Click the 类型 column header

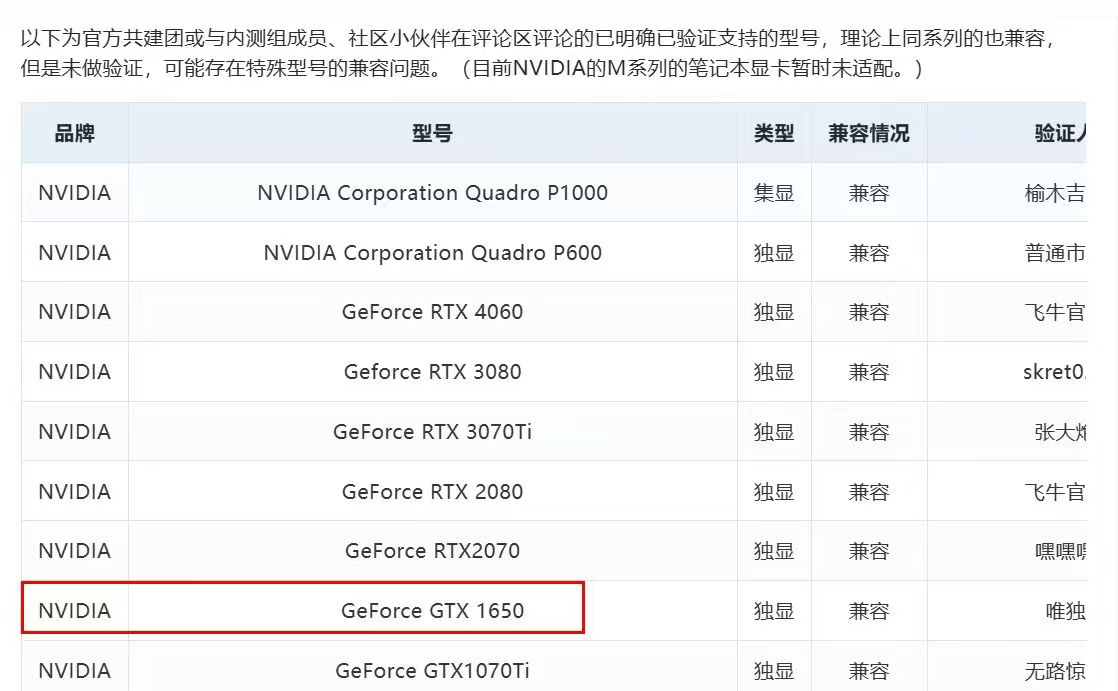[774, 133]
